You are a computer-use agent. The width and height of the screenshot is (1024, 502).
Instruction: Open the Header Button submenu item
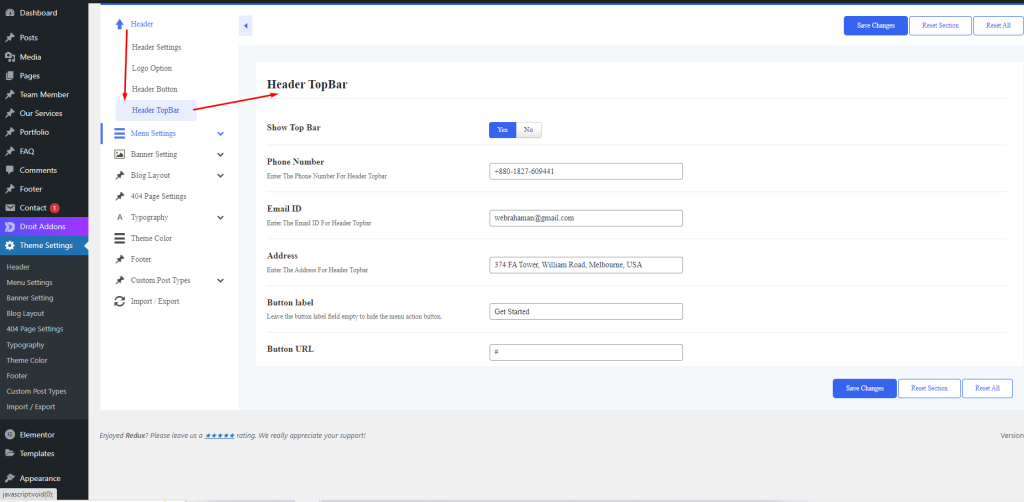pos(154,89)
